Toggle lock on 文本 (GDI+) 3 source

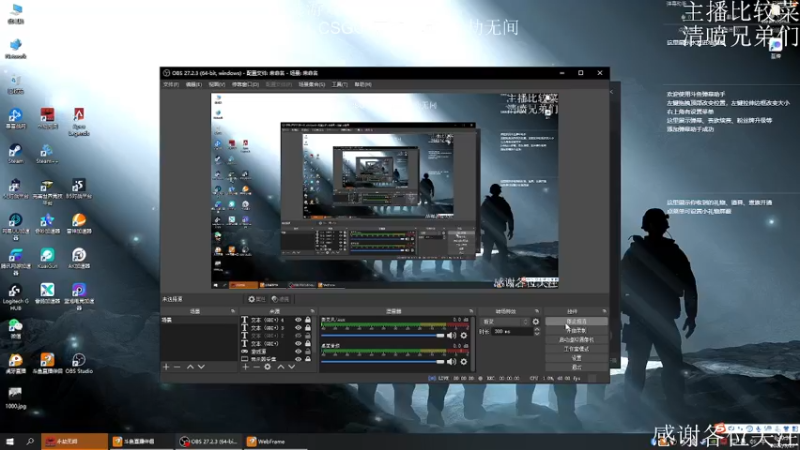click(x=308, y=328)
